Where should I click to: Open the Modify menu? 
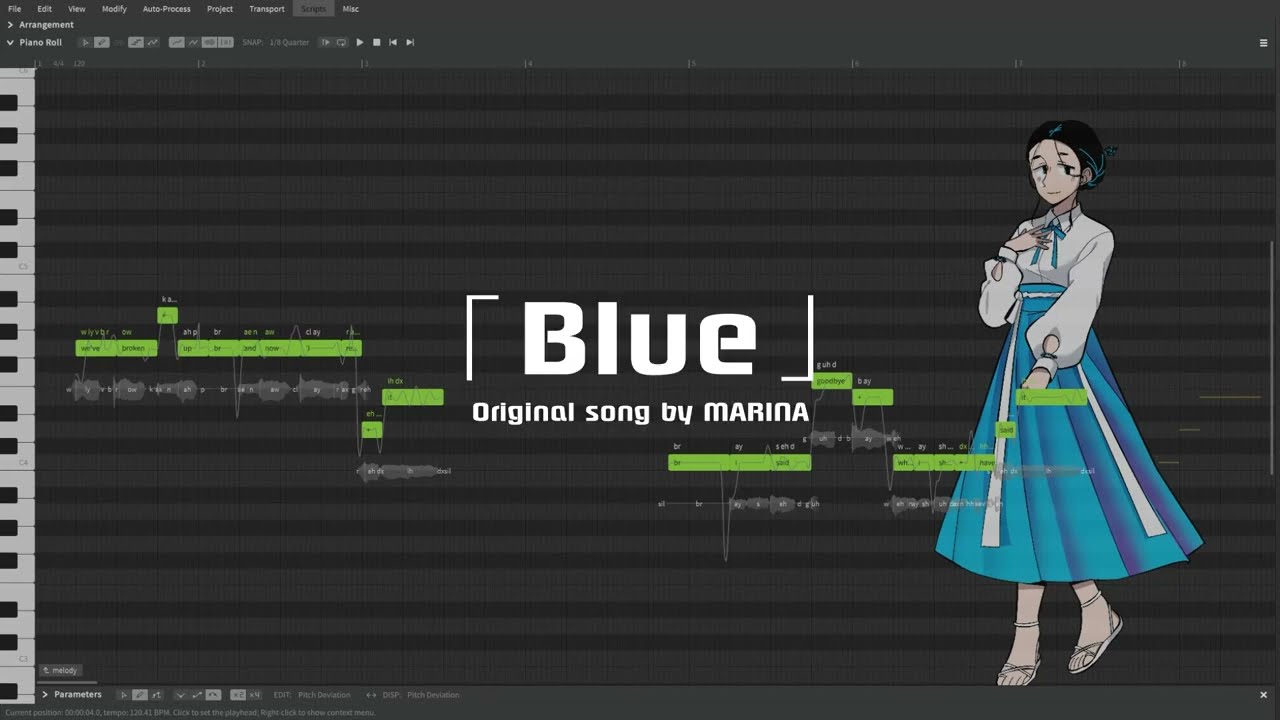click(x=114, y=9)
